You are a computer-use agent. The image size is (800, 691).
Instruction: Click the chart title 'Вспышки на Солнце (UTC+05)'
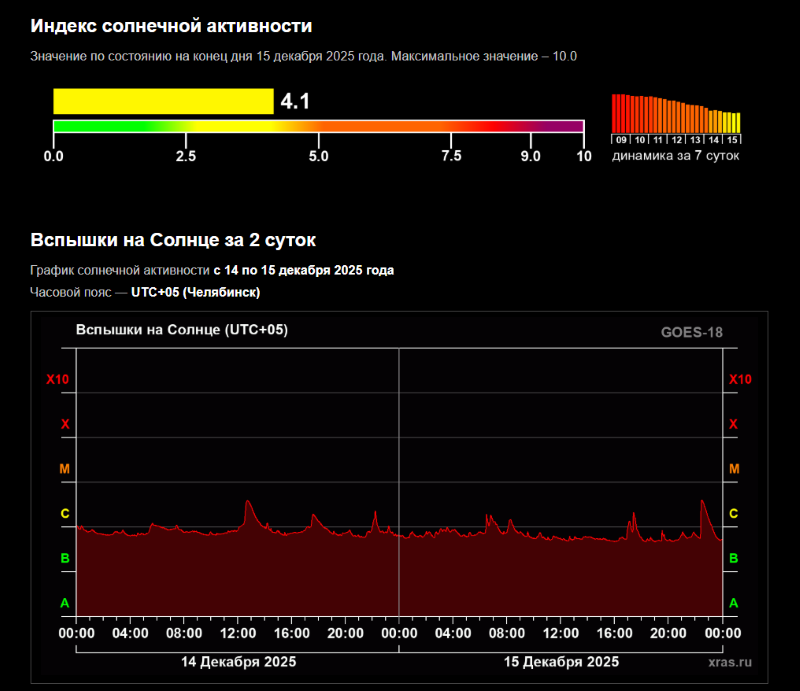182,330
